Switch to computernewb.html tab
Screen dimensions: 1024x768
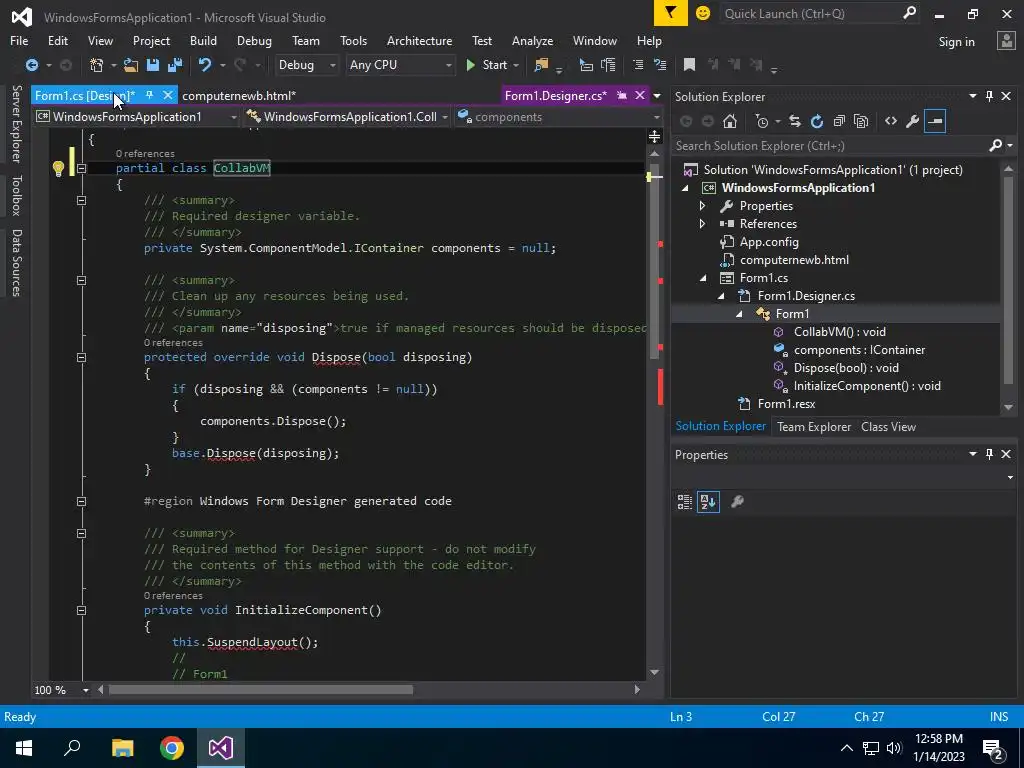[239, 95]
